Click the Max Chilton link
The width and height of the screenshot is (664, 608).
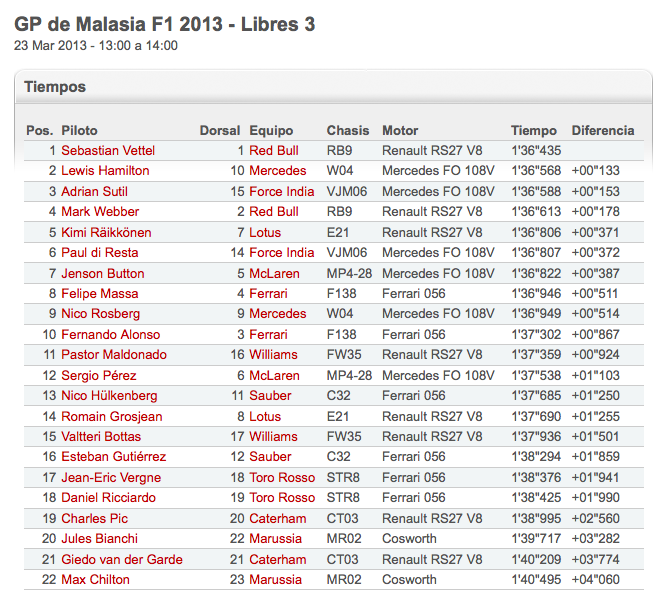[x=95, y=580]
